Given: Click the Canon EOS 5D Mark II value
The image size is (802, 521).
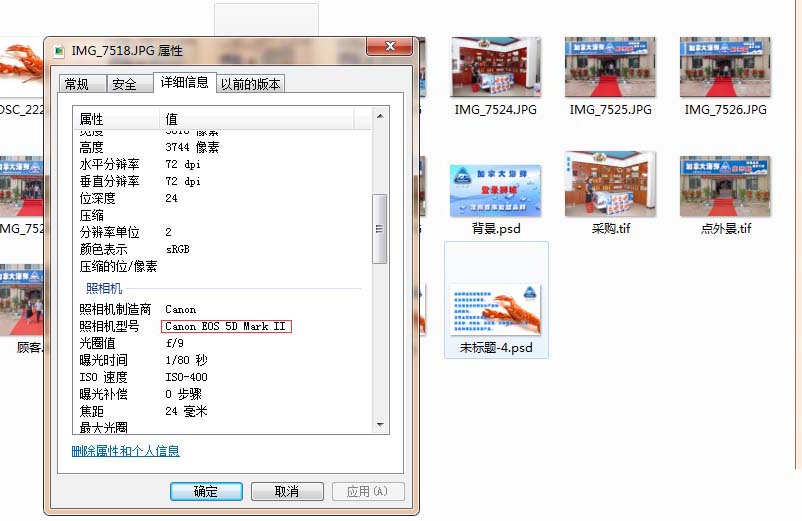Looking at the screenshot, I should tap(226, 326).
